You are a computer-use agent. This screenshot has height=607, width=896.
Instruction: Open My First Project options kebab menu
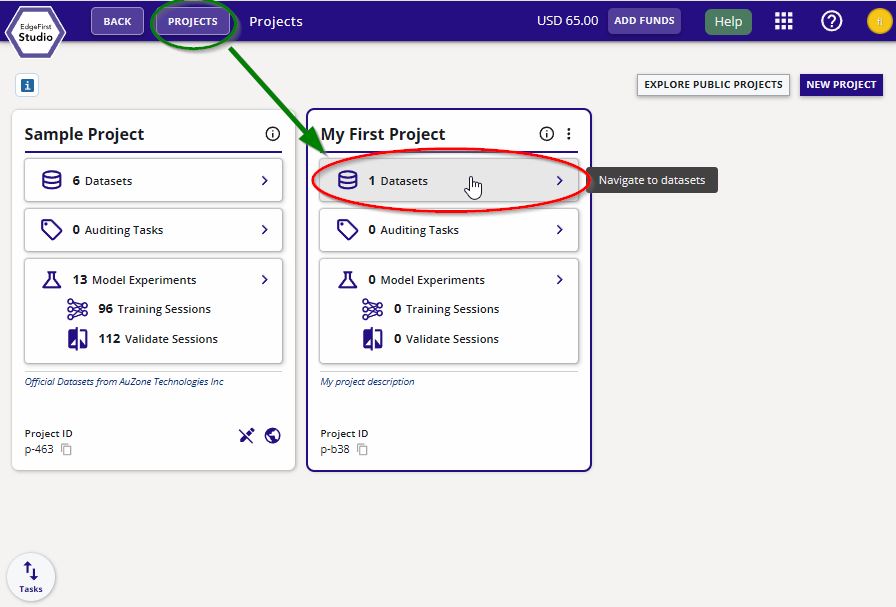click(569, 132)
